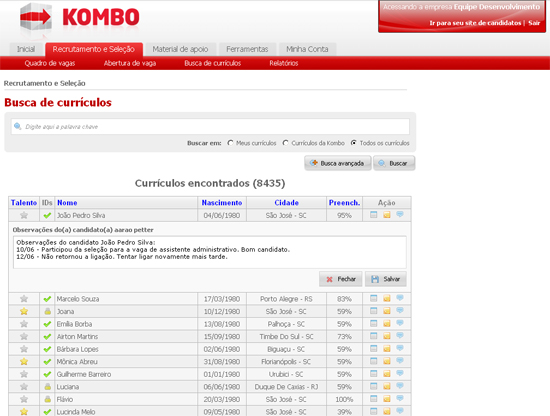Toggle talent star for Marcelo Souza
Screen dimensions: 550x416
[x=24, y=299]
